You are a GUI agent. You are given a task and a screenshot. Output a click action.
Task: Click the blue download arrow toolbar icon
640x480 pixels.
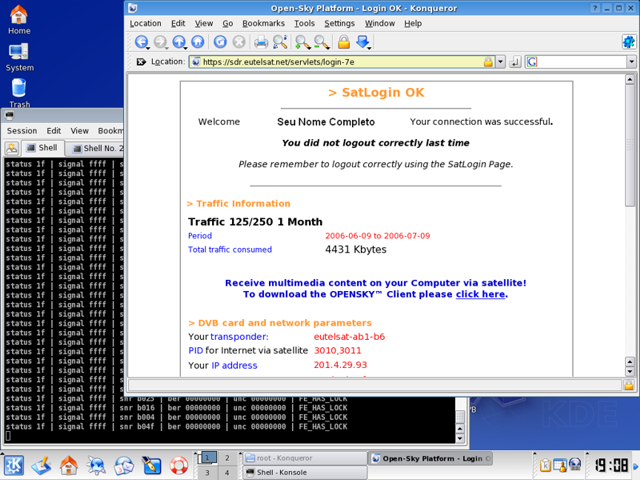[363, 42]
